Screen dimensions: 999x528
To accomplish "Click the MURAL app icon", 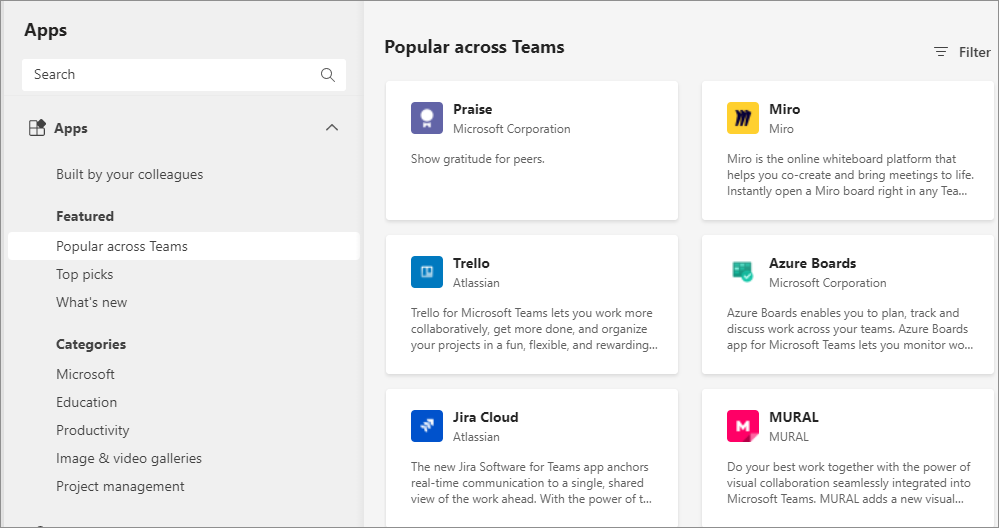I will pyautogui.click(x=743, y=426).
